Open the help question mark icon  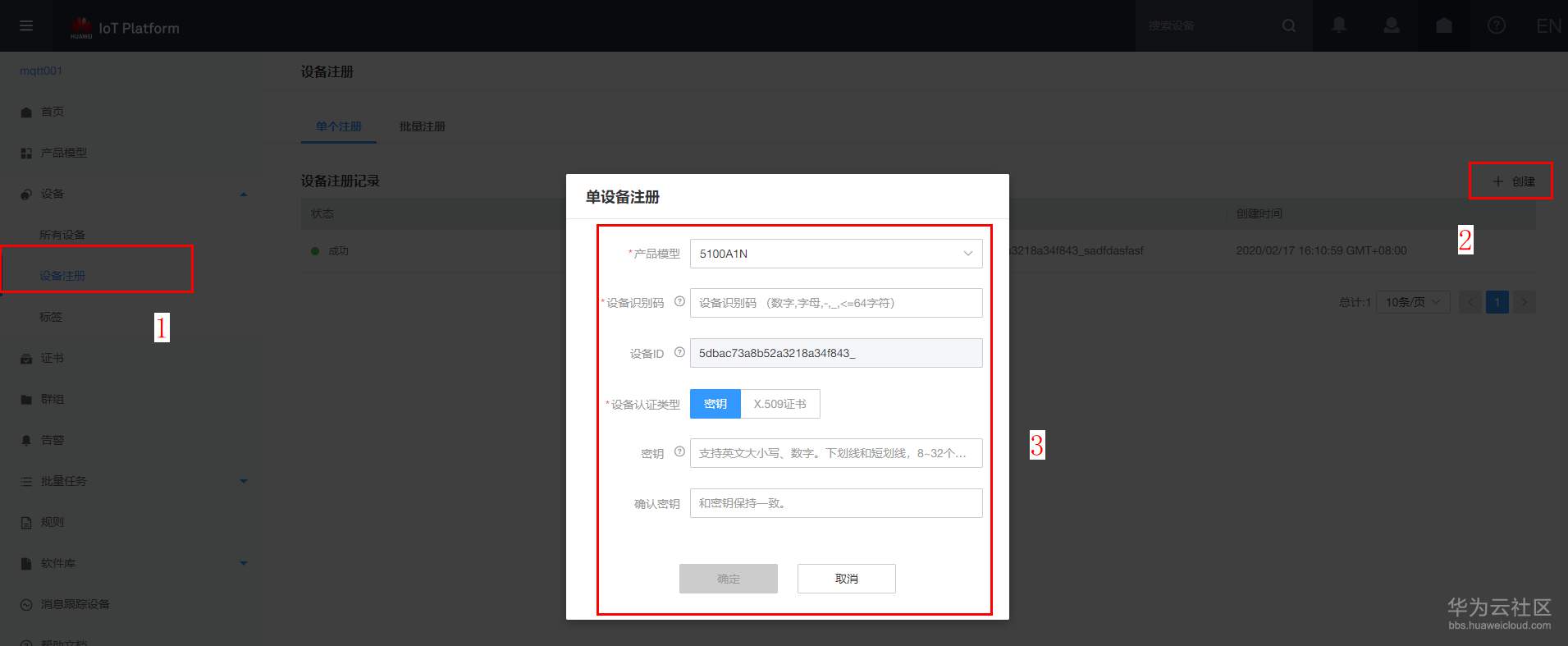(x=1497, y=25)
